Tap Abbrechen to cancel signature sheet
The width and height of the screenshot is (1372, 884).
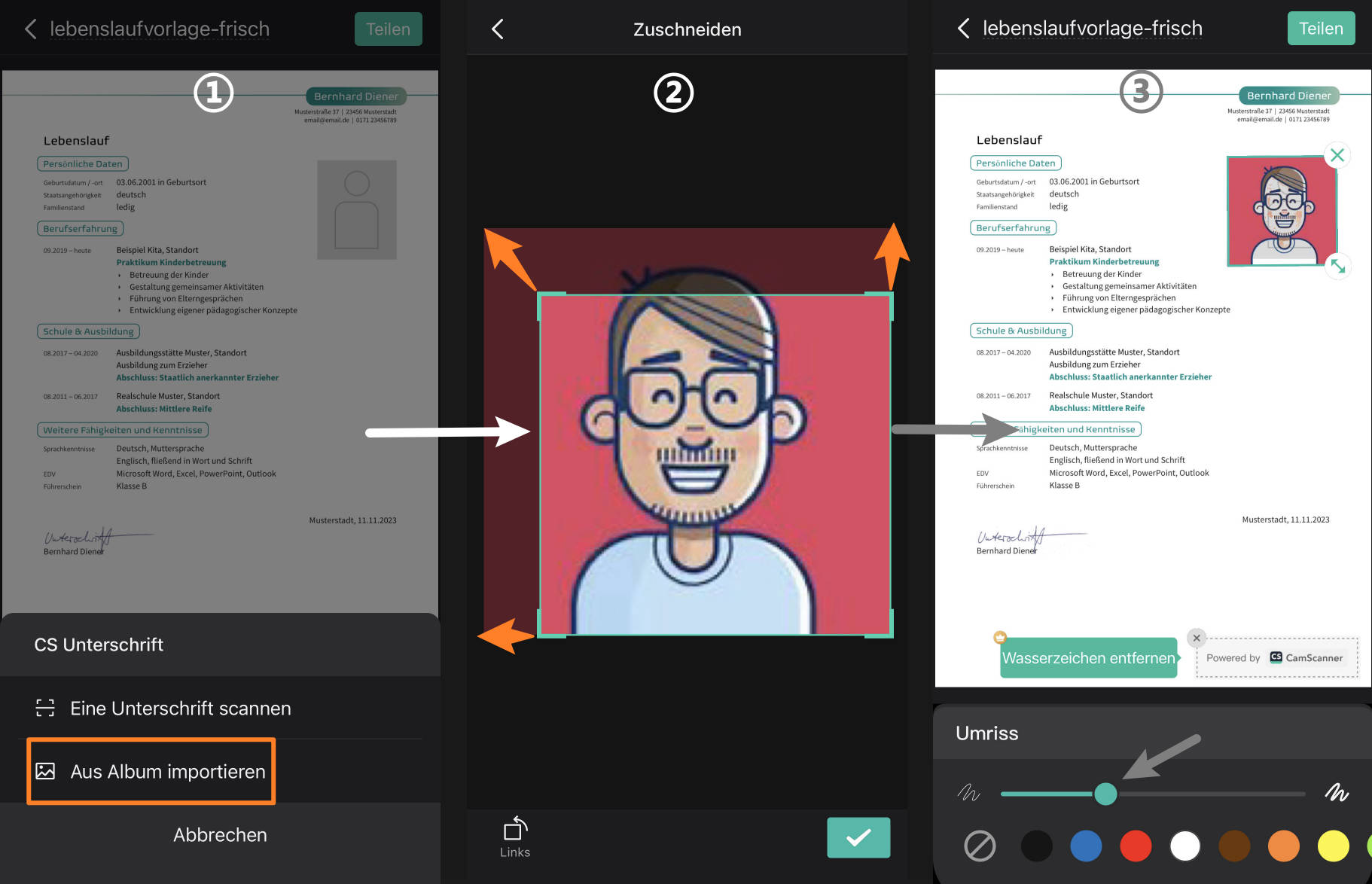click(x=220, y=834)
